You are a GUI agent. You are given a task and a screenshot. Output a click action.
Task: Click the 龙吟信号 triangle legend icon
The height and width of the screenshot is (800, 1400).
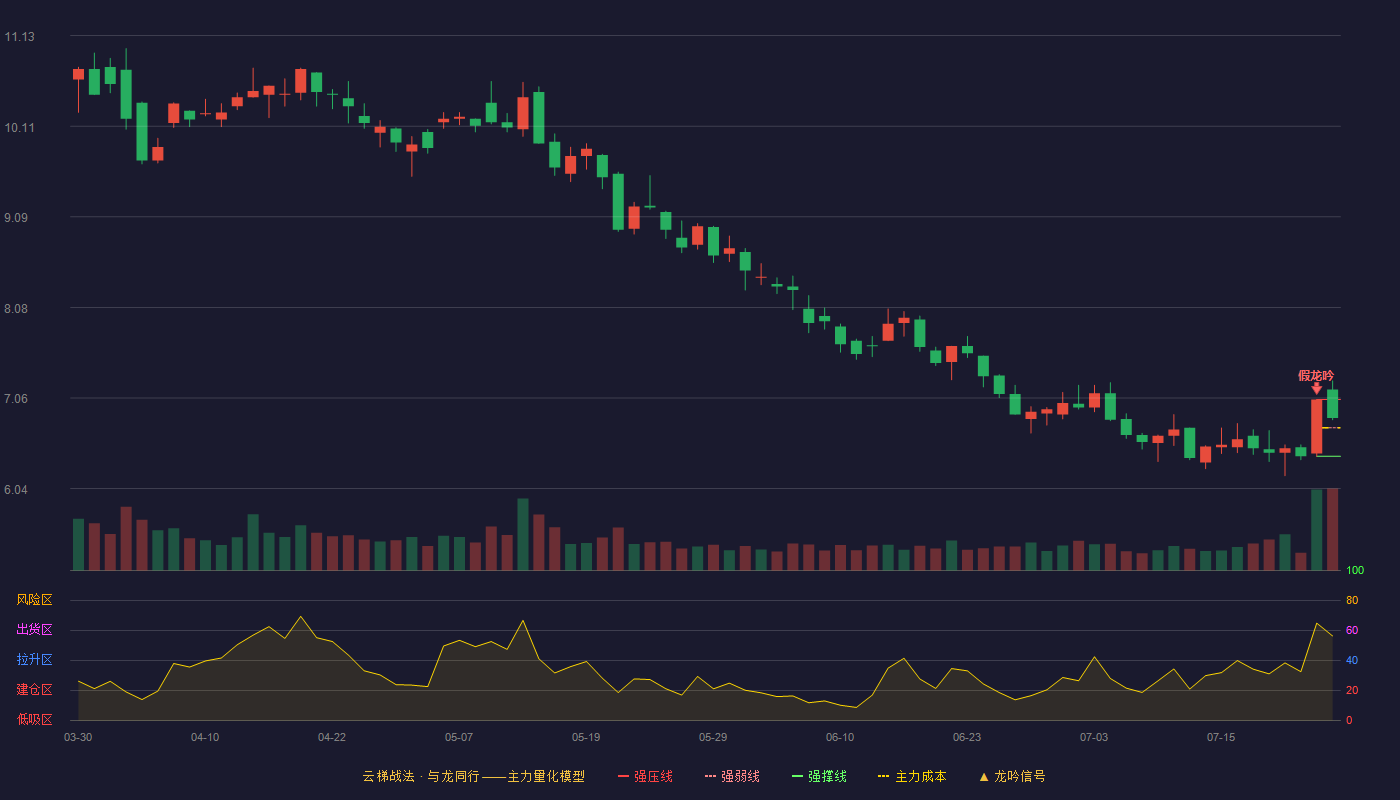pos(984,777)
